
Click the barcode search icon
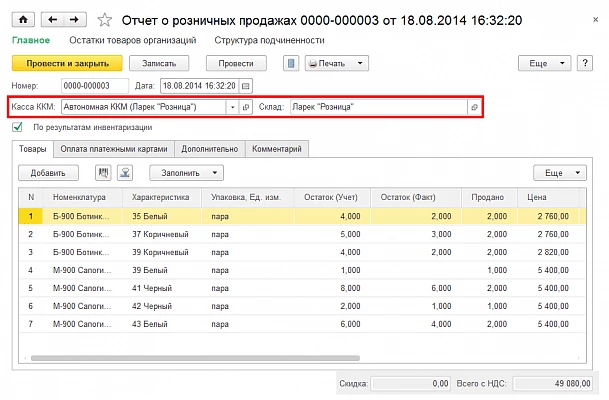pos(103,173)
